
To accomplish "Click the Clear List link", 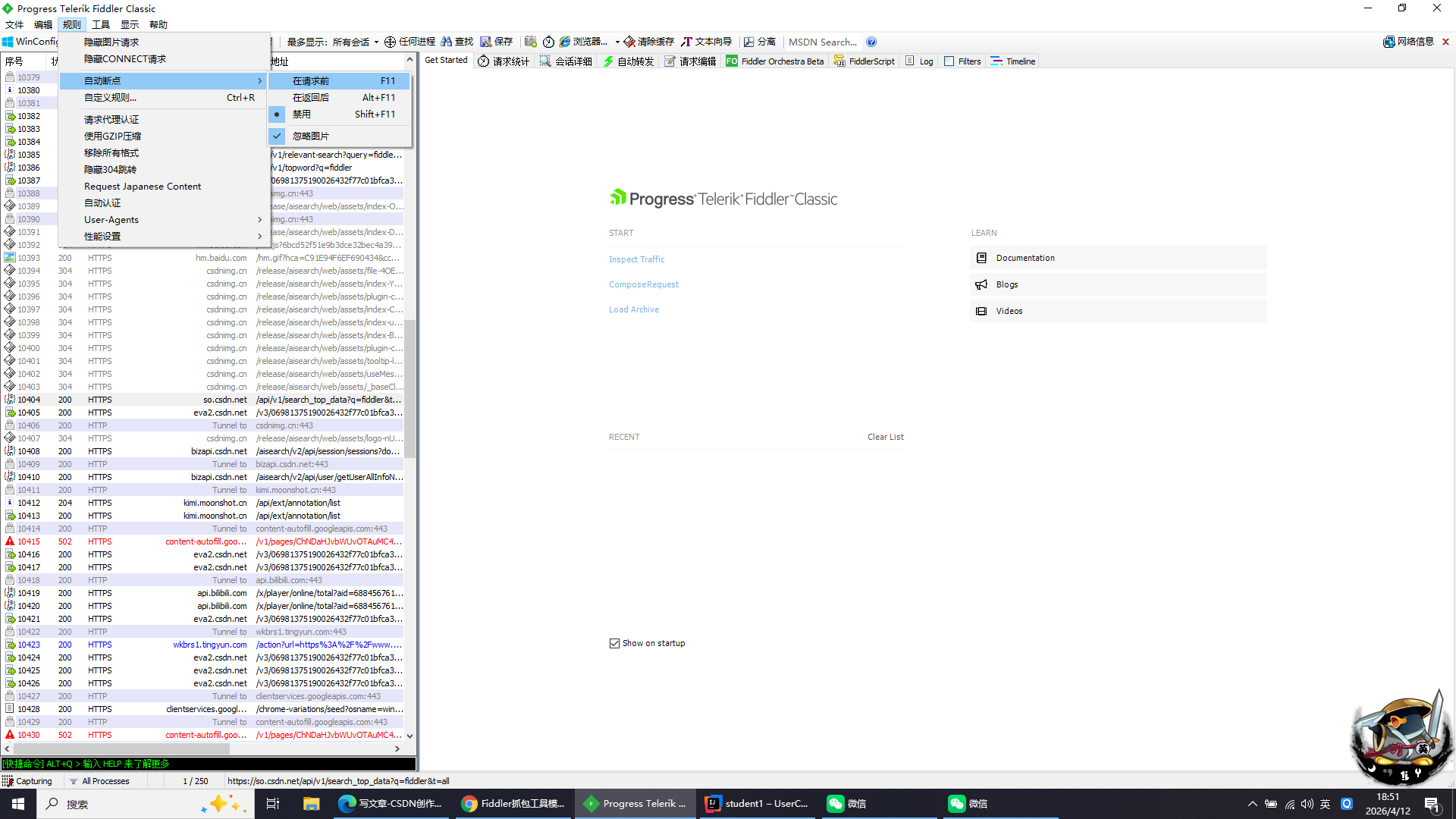I will [885, 437].
